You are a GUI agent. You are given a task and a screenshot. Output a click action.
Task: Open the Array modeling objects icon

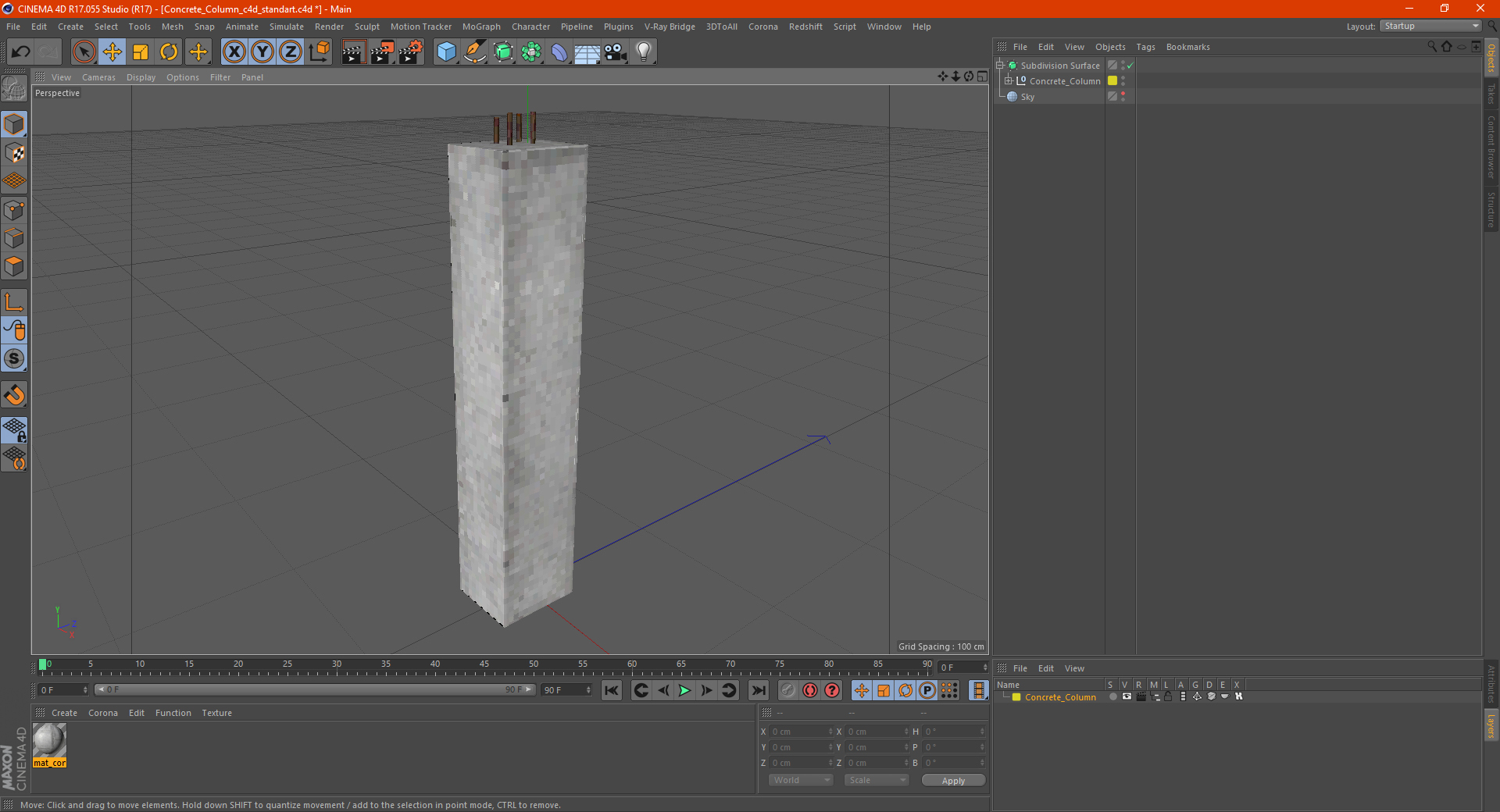click(531, 52)
